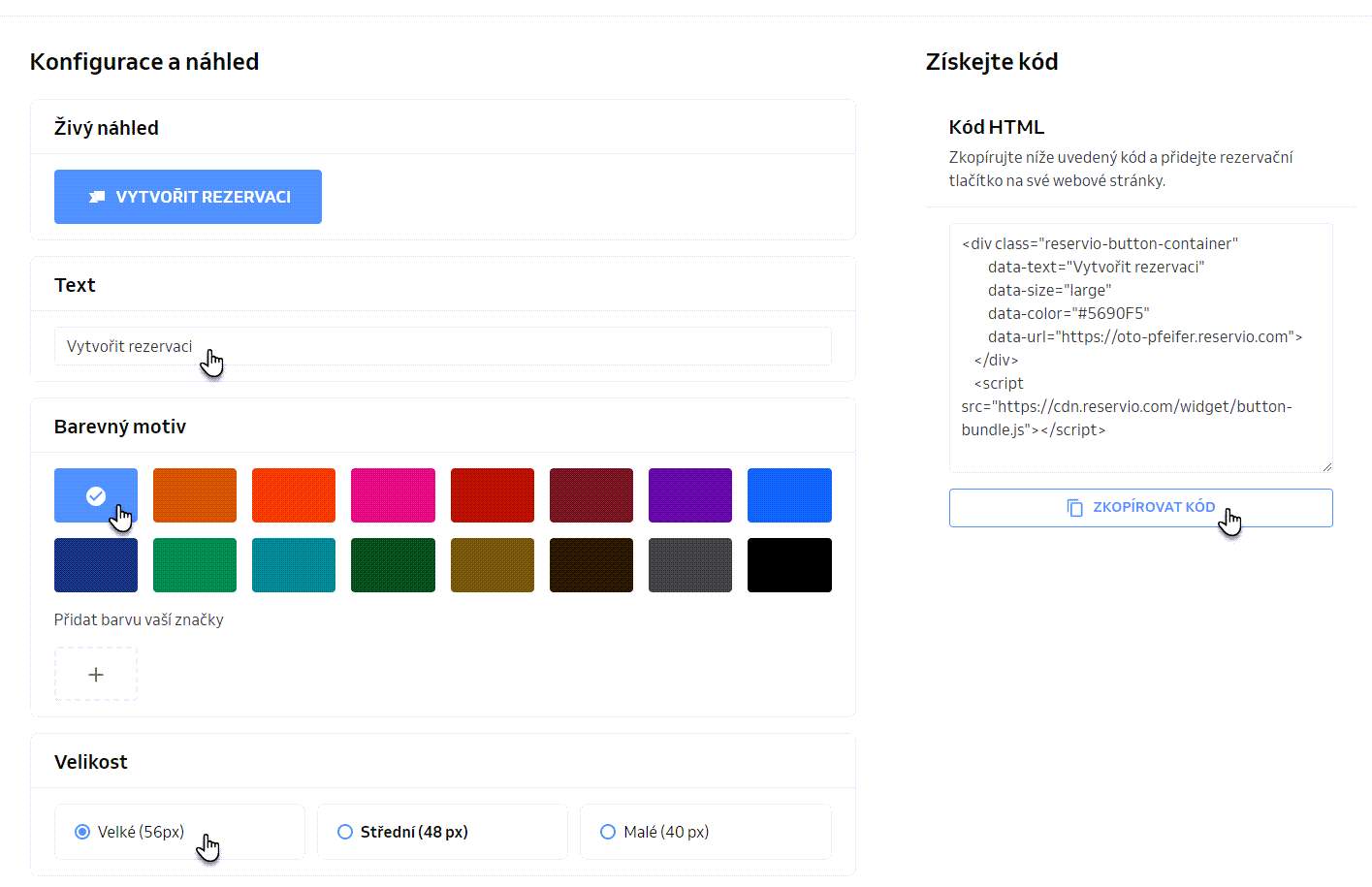1372x887 pixels.
Task: Choose the olive brown color swatch
Action: click(493, 565)
